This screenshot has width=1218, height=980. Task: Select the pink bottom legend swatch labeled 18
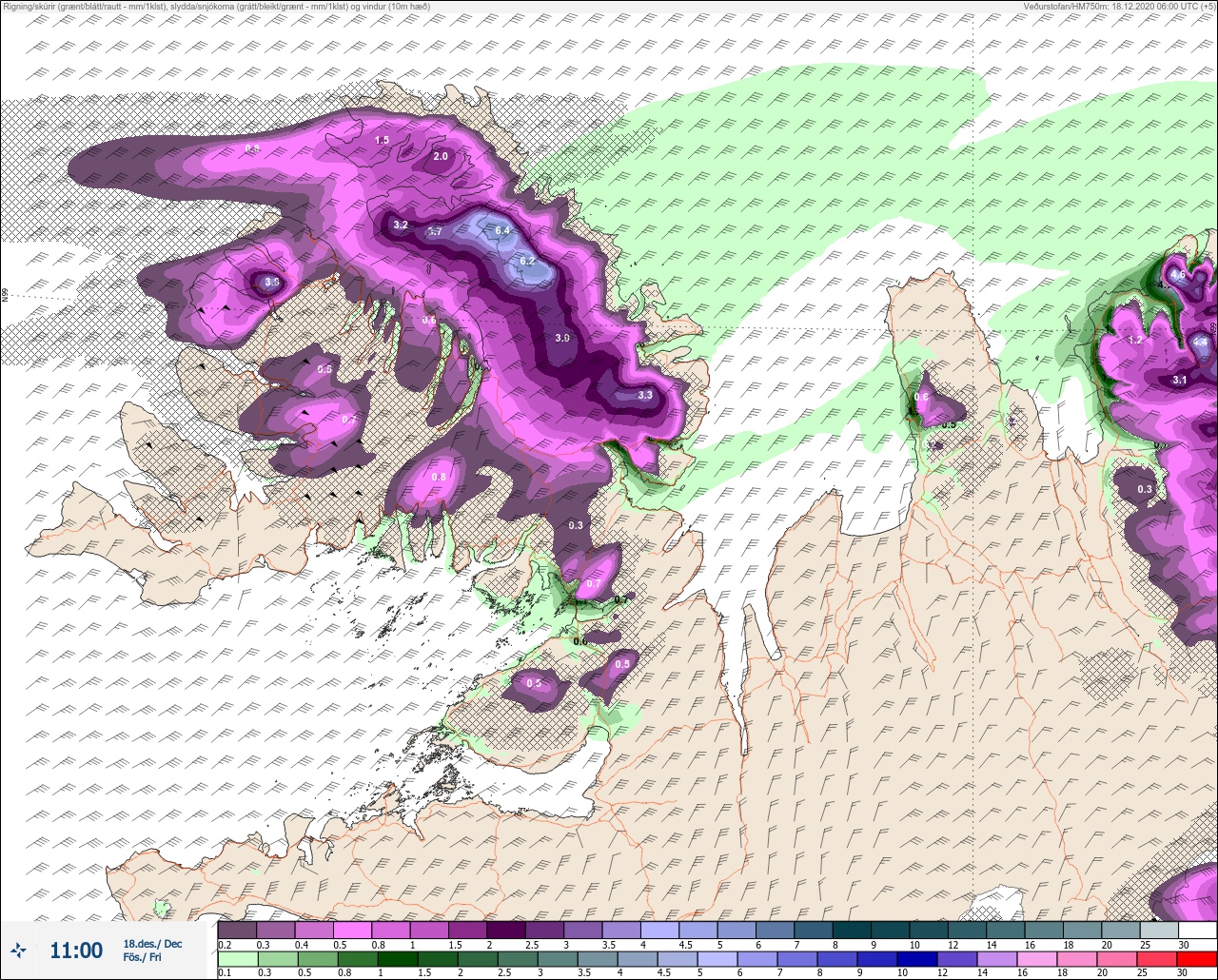point(1077,958)
